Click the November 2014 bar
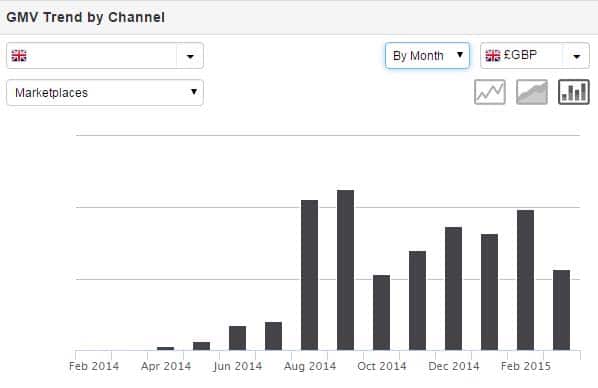 (417, 301)
